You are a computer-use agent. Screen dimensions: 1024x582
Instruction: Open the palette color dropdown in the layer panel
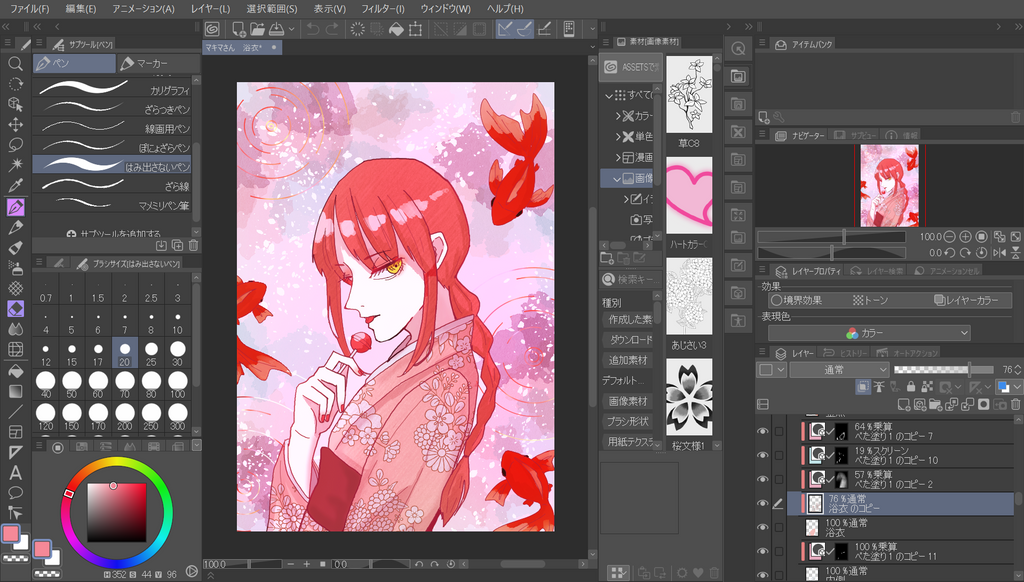771,370
